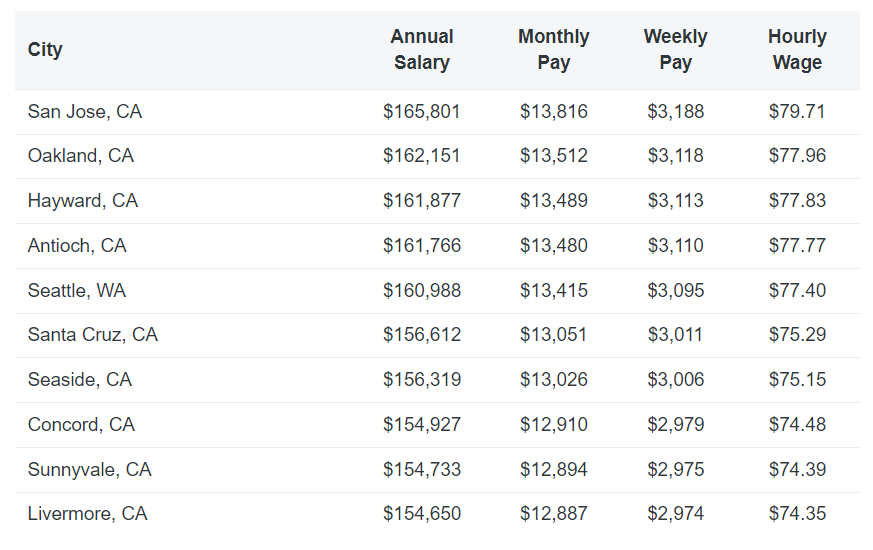Click Livermore hourly wage $74.35
Screen dimensions: 873x550
tap(797, 514)
